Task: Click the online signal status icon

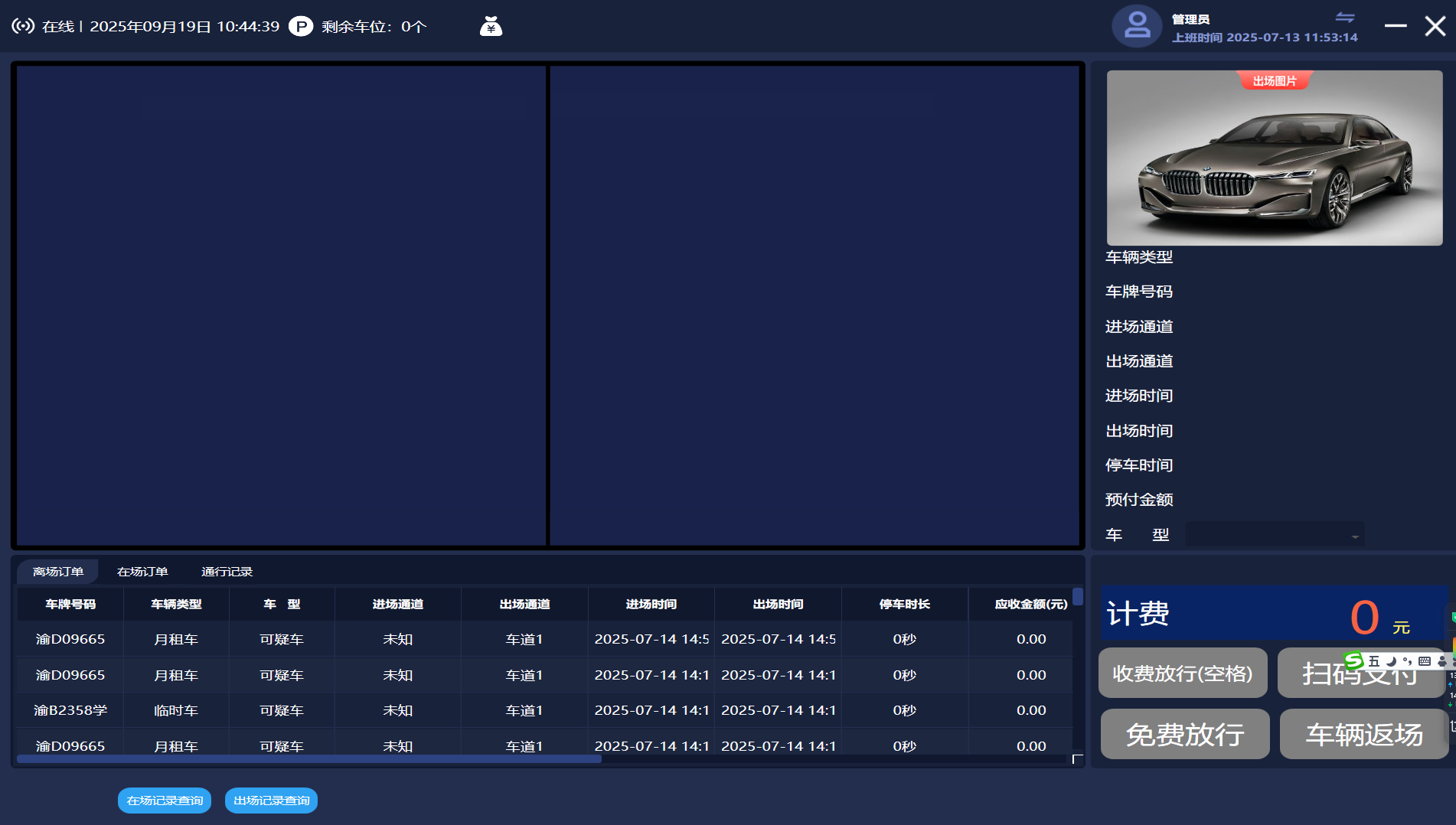Action: coord(23,26)
